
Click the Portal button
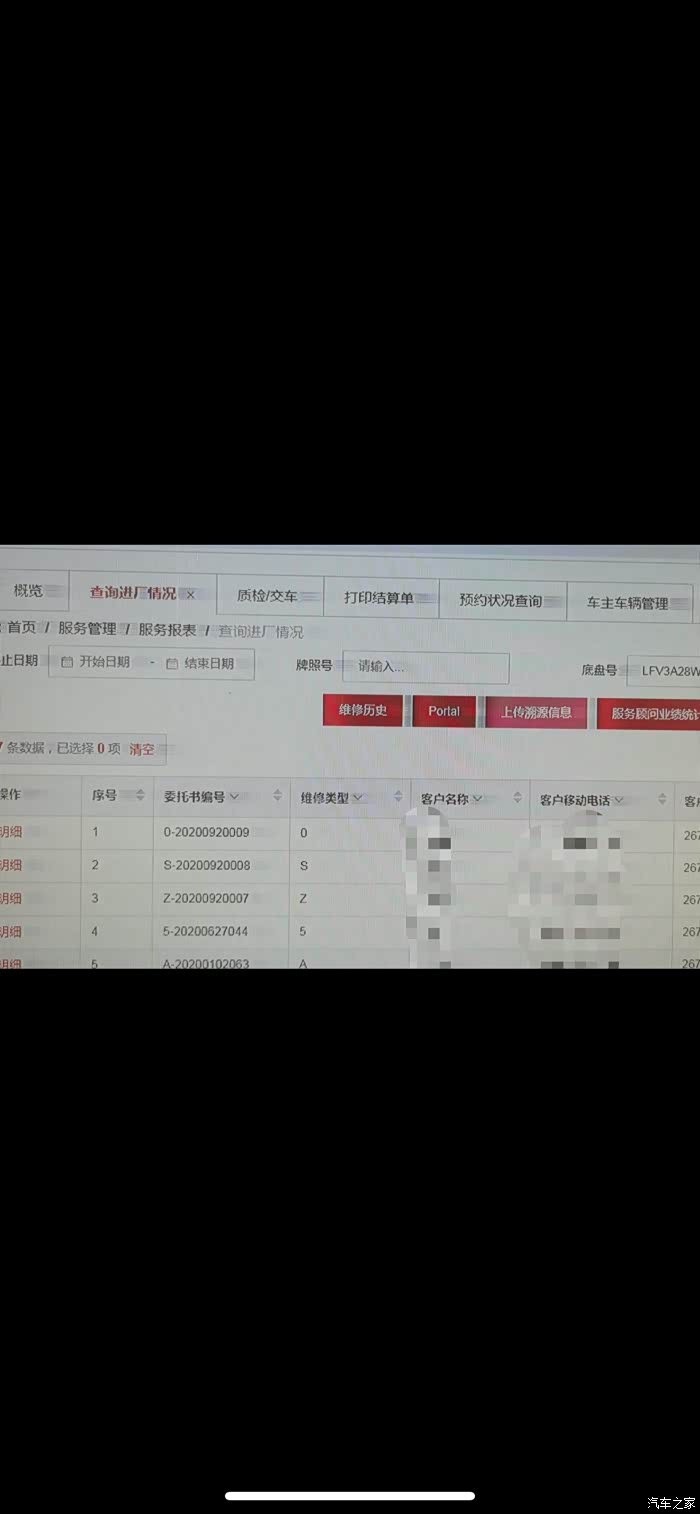(444, 711)
